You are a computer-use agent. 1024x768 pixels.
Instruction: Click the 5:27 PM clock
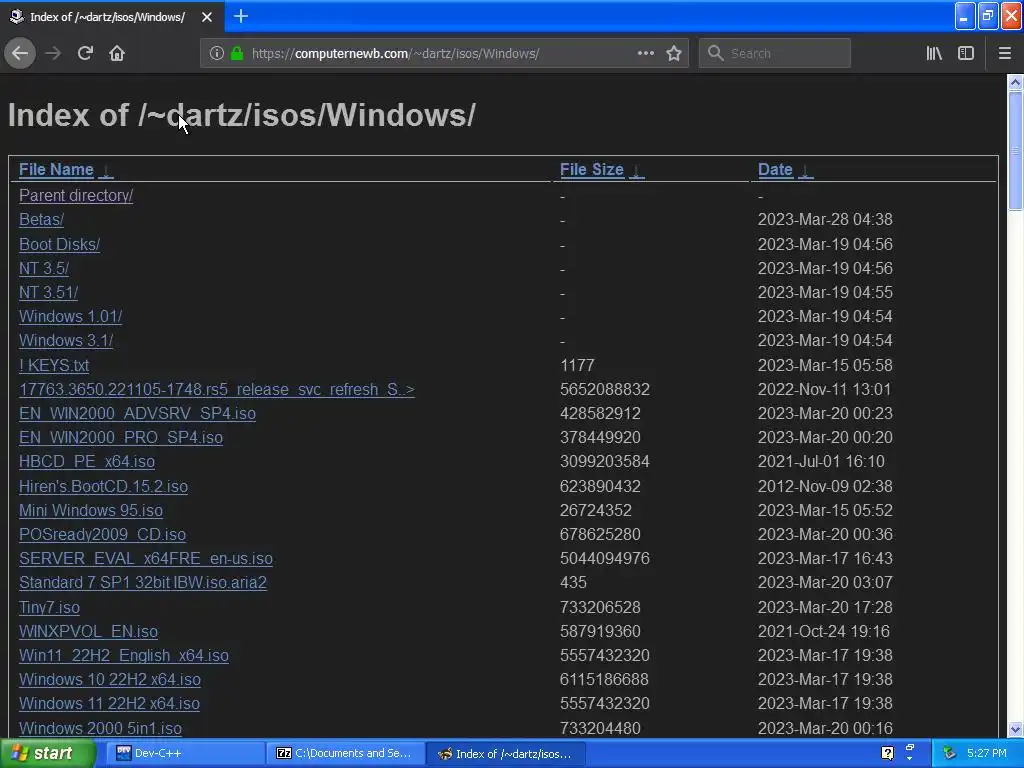tap(987, 754)
